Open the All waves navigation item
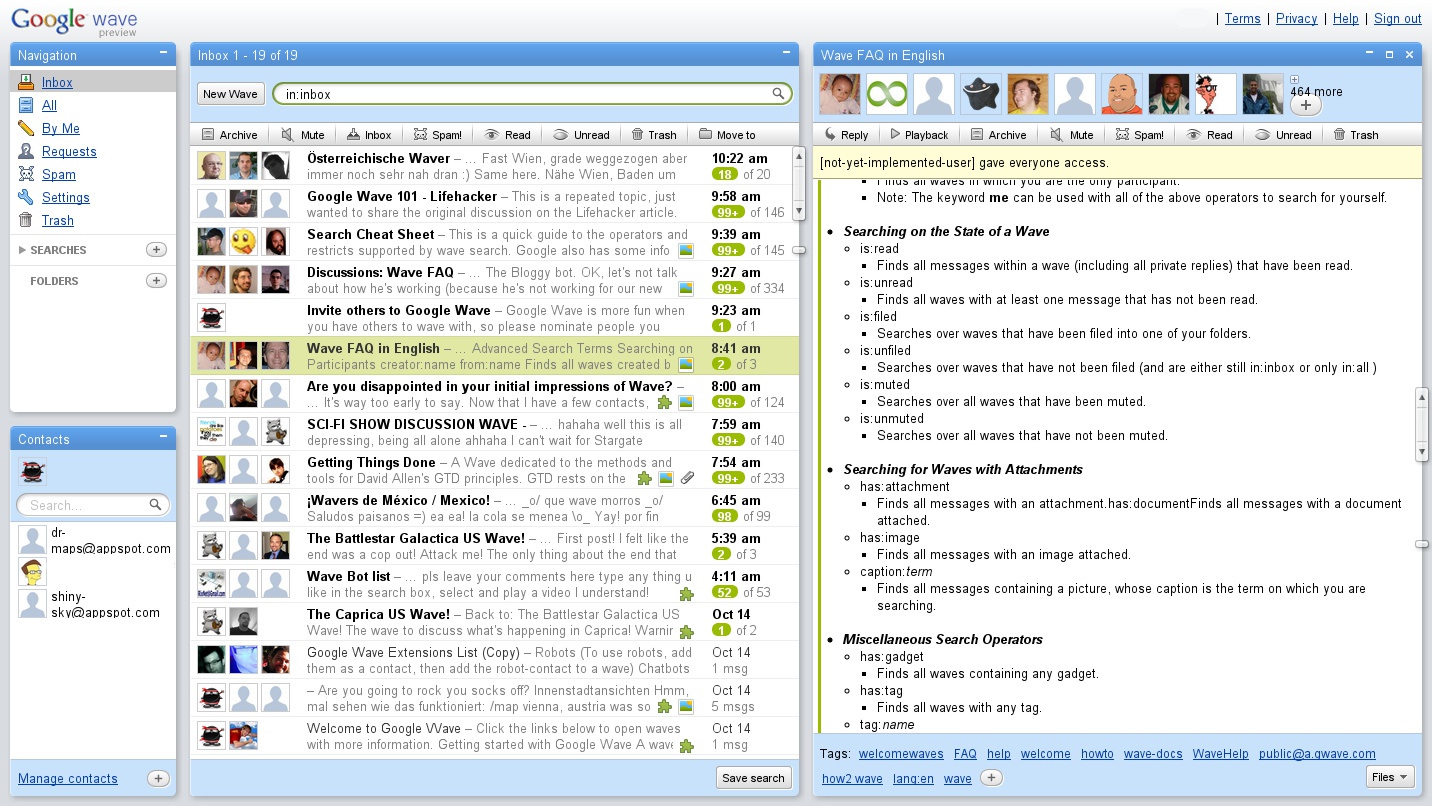The image size is (1432, 806). tap(49, 105)
